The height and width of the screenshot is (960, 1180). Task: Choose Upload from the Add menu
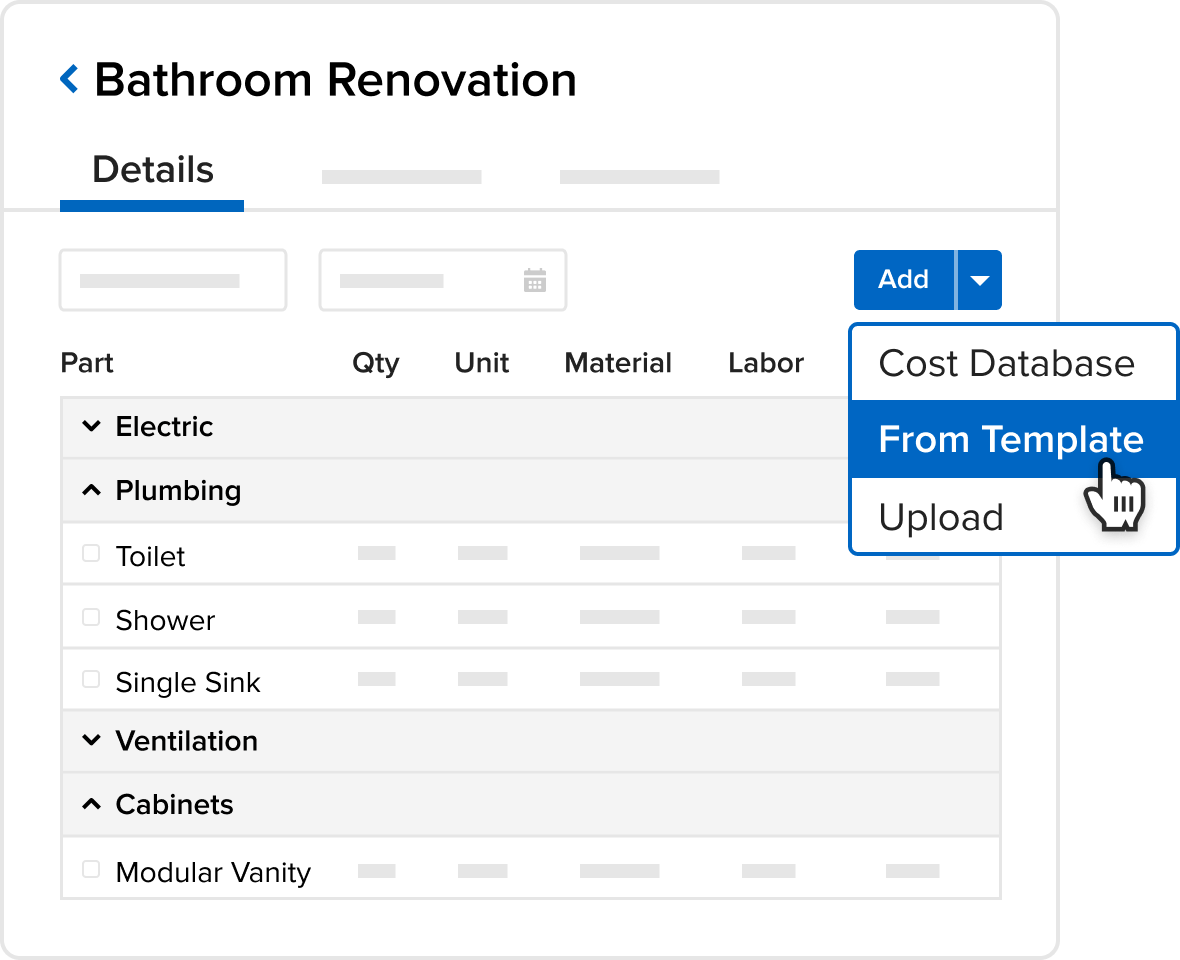tap(941, 517)
